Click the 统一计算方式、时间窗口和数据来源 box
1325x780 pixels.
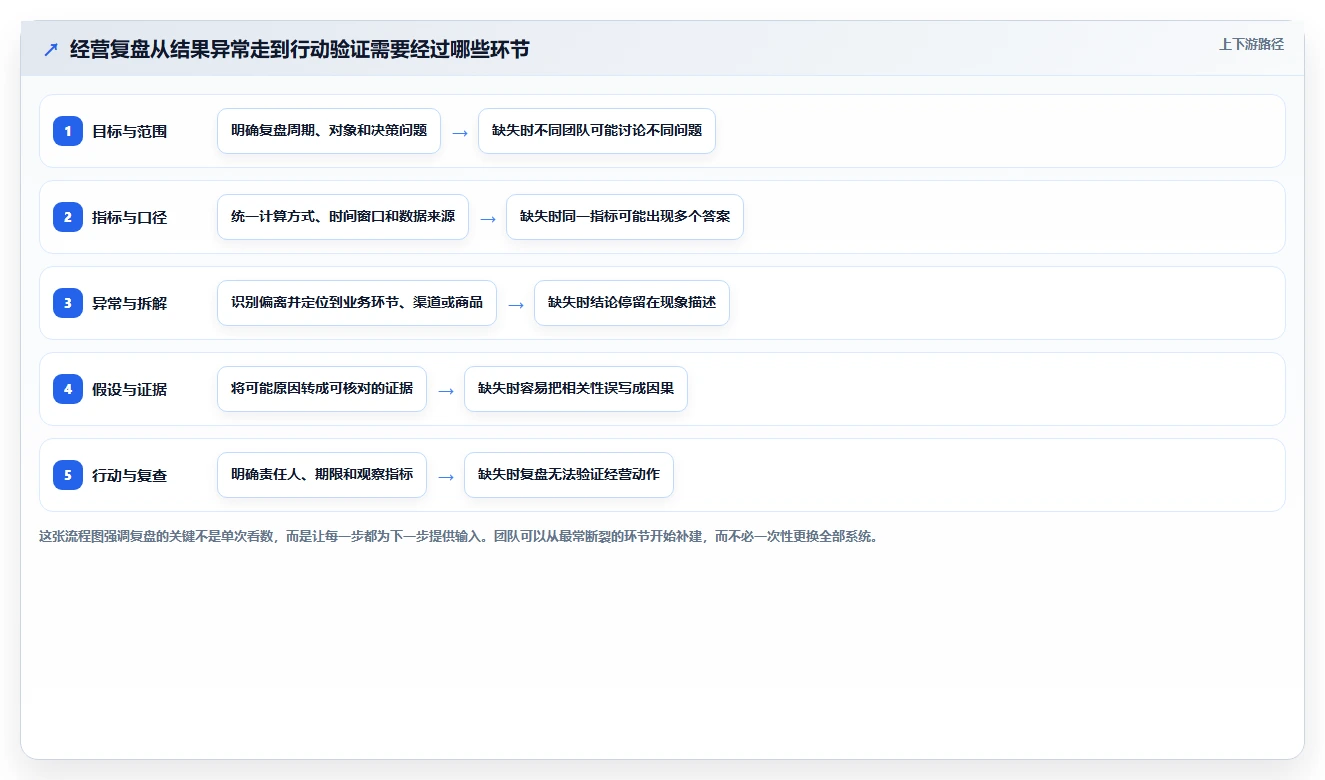pos(343,217)
